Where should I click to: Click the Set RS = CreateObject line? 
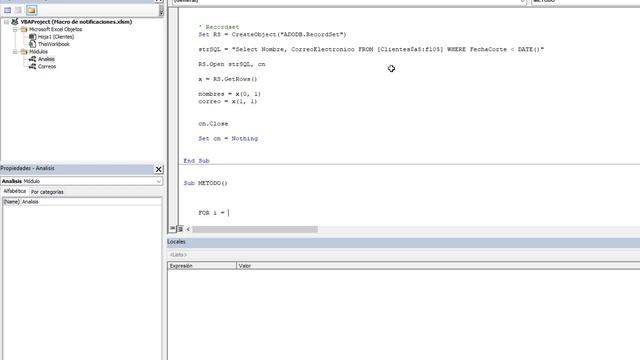tap(272, 35)
